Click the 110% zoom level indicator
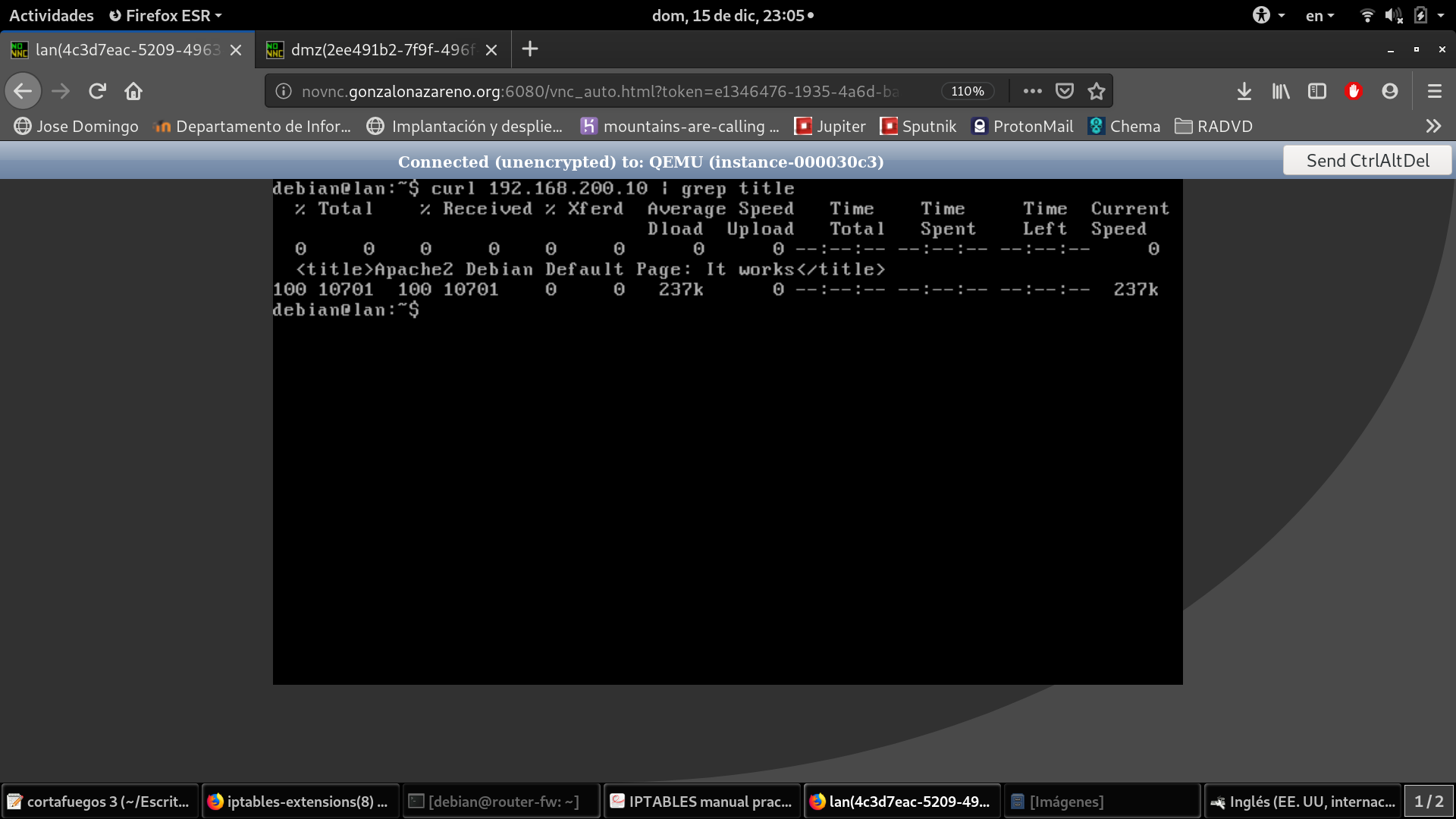1456x819 pixels. pos(968,91)
